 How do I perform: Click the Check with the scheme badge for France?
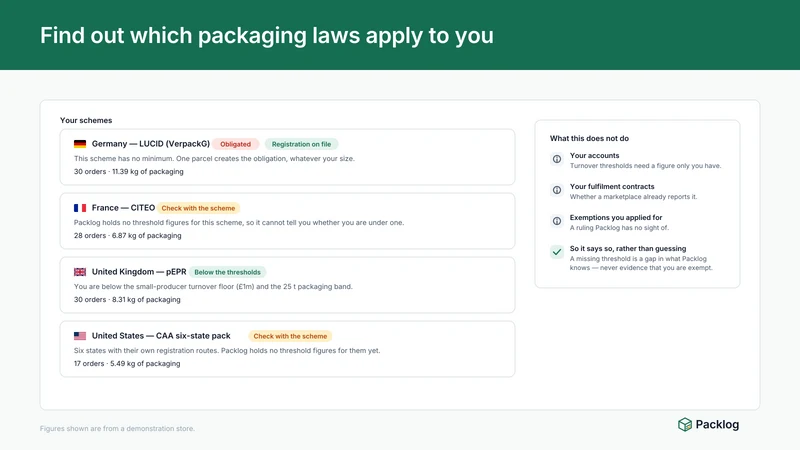[x=198, y=208]
